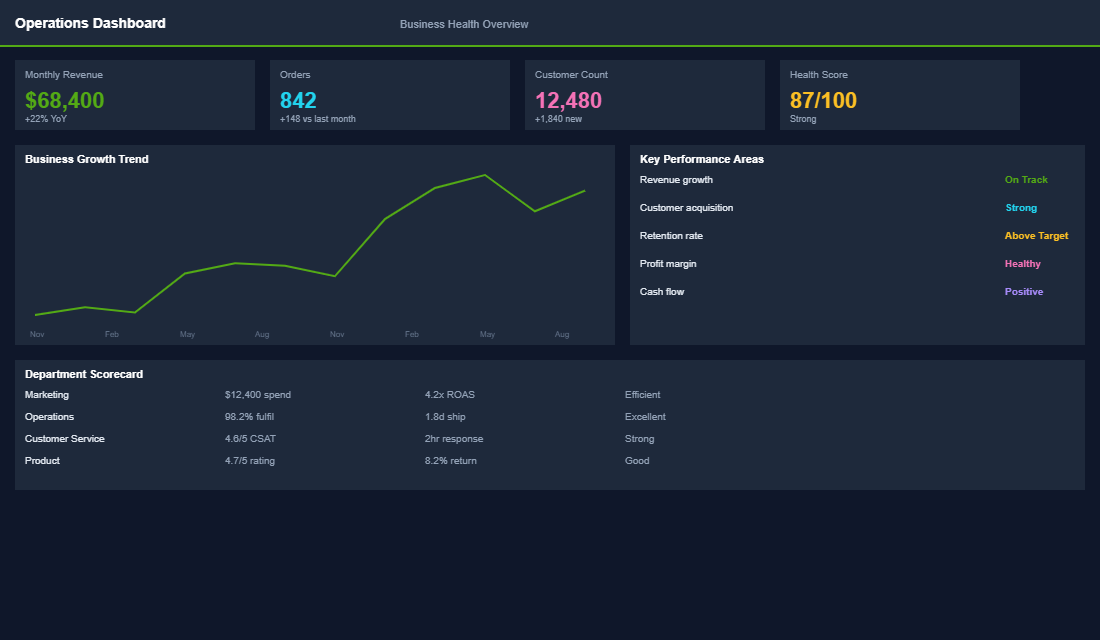Select the Customer Count card
Screen dimensions: 1100x640
tap(644, 95)
